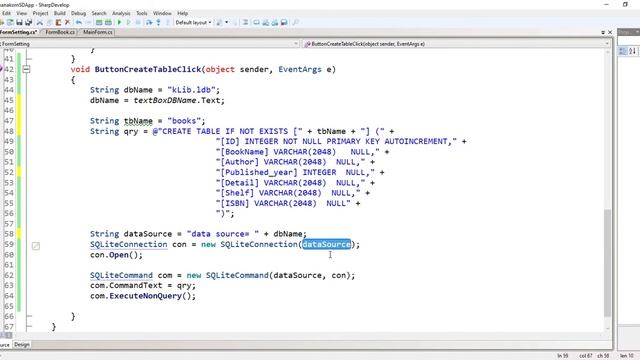The image size is (640, 360).
Task: Click the red X Delete icon
Action: tap(67, 22)
